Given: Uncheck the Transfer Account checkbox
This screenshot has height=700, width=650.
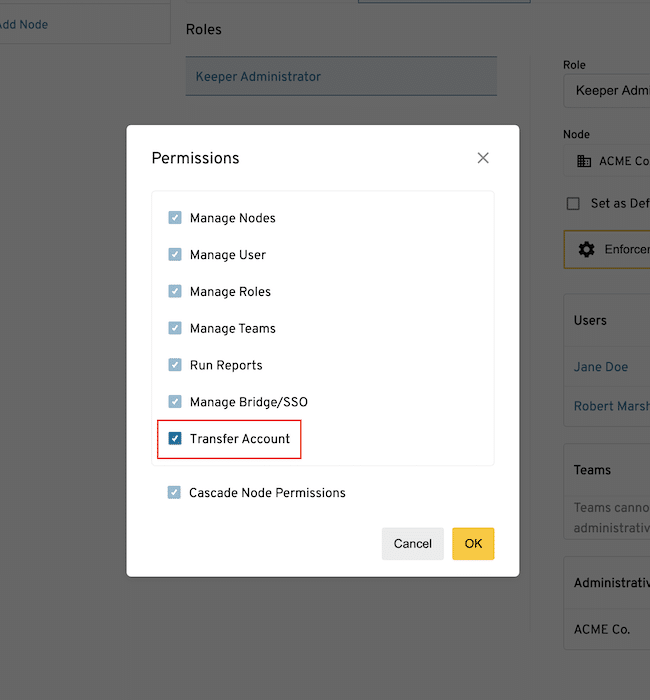Looking at the screenshot, I should point(175,439).
